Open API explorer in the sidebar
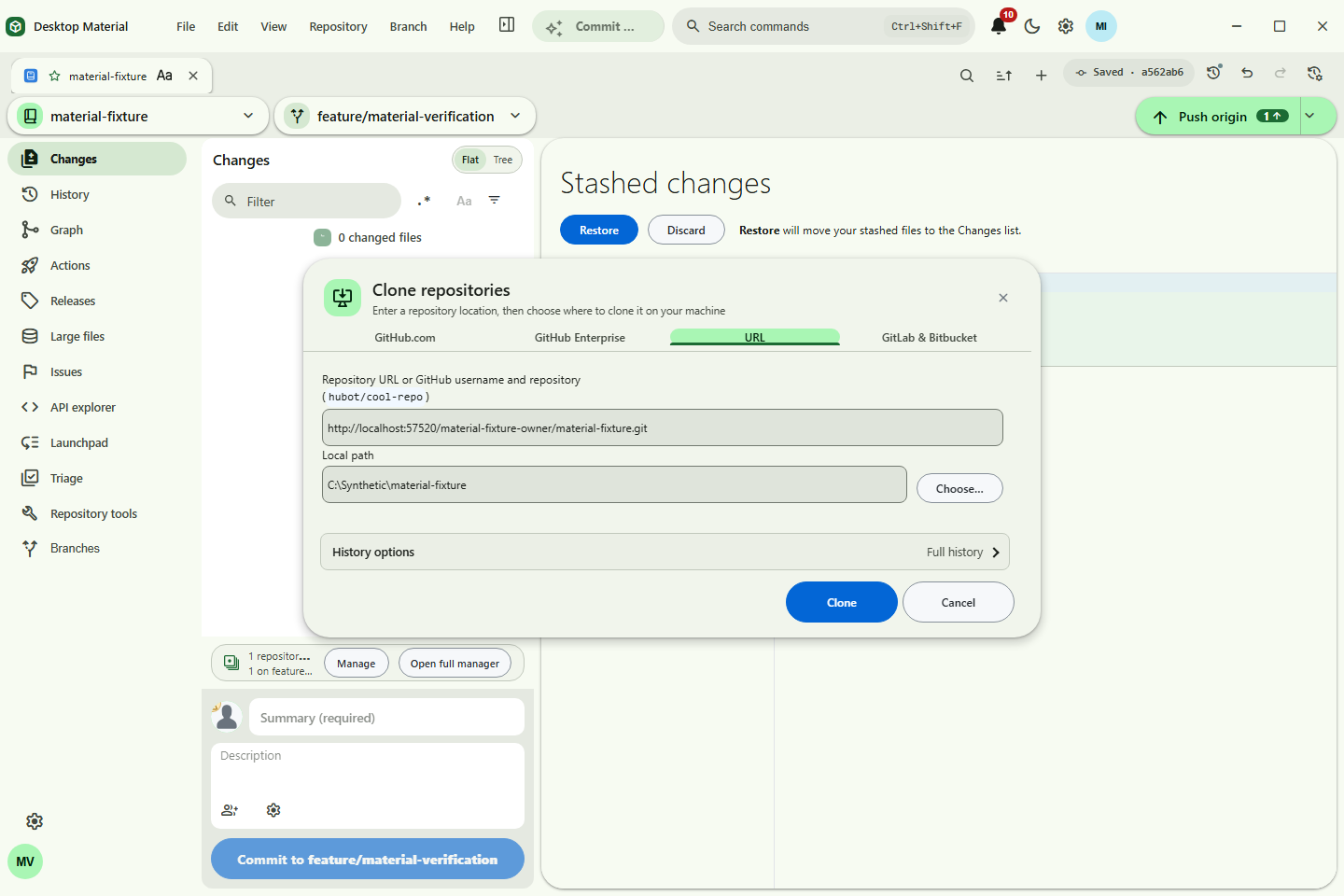 [x=97, y=407]
